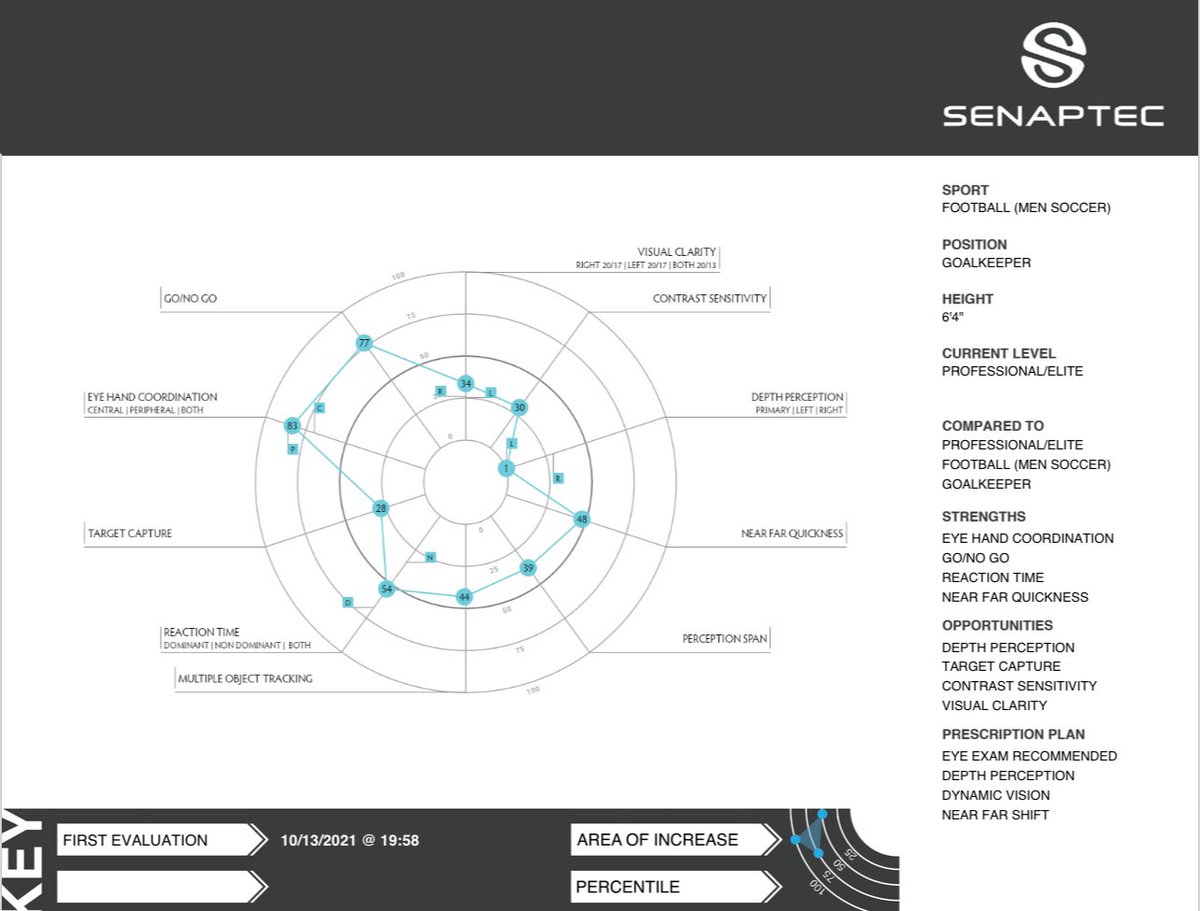Click DYNAMIC VISION in Prescription Plan

tap(996, 795)
